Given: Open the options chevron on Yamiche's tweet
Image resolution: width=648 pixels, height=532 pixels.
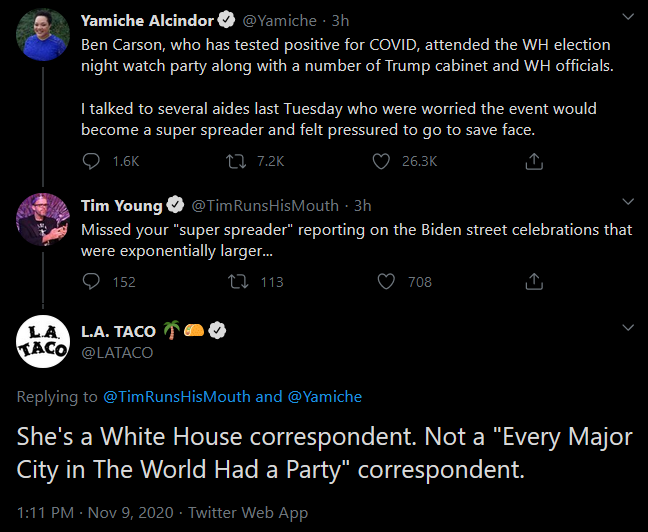Looking at the screenshot, I should (628, 17).
